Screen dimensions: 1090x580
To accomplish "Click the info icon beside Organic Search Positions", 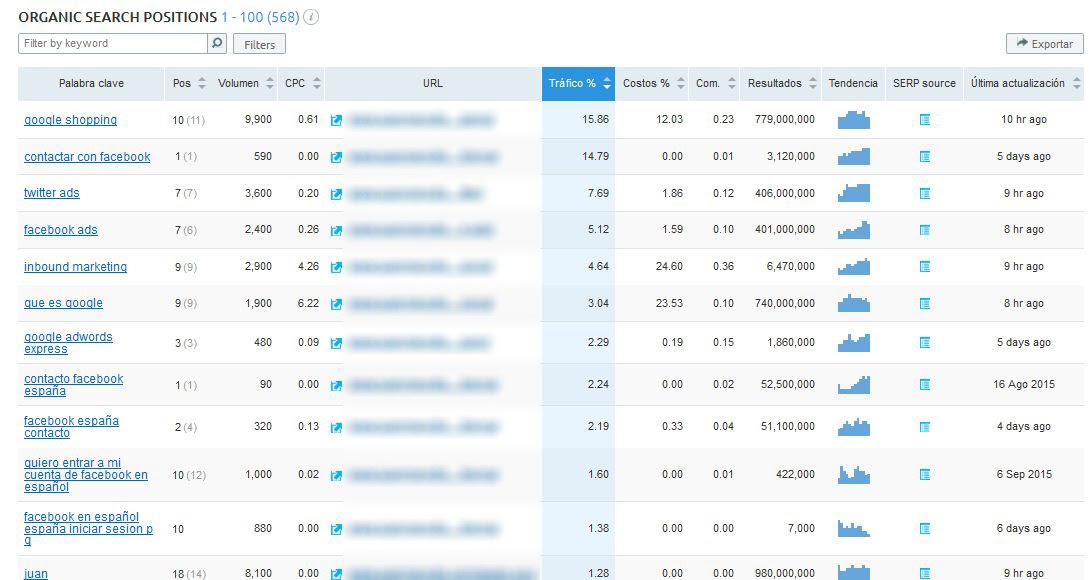I will pyautogui.click(x=311, y=17).
